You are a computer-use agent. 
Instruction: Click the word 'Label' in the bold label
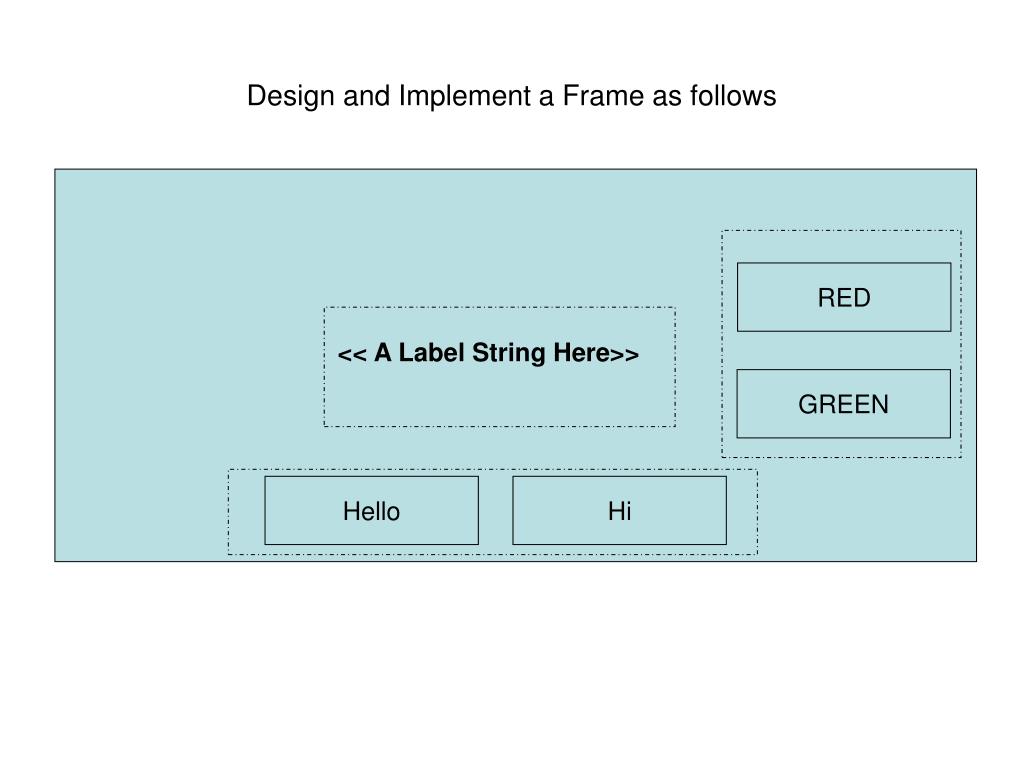coord(431,353)
